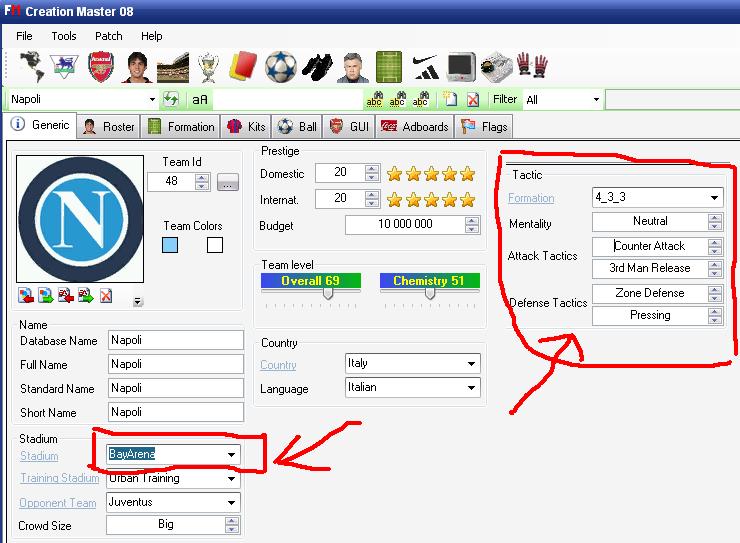
Task: Open the League editor Premier League icon
Action: tap(65, 67)
